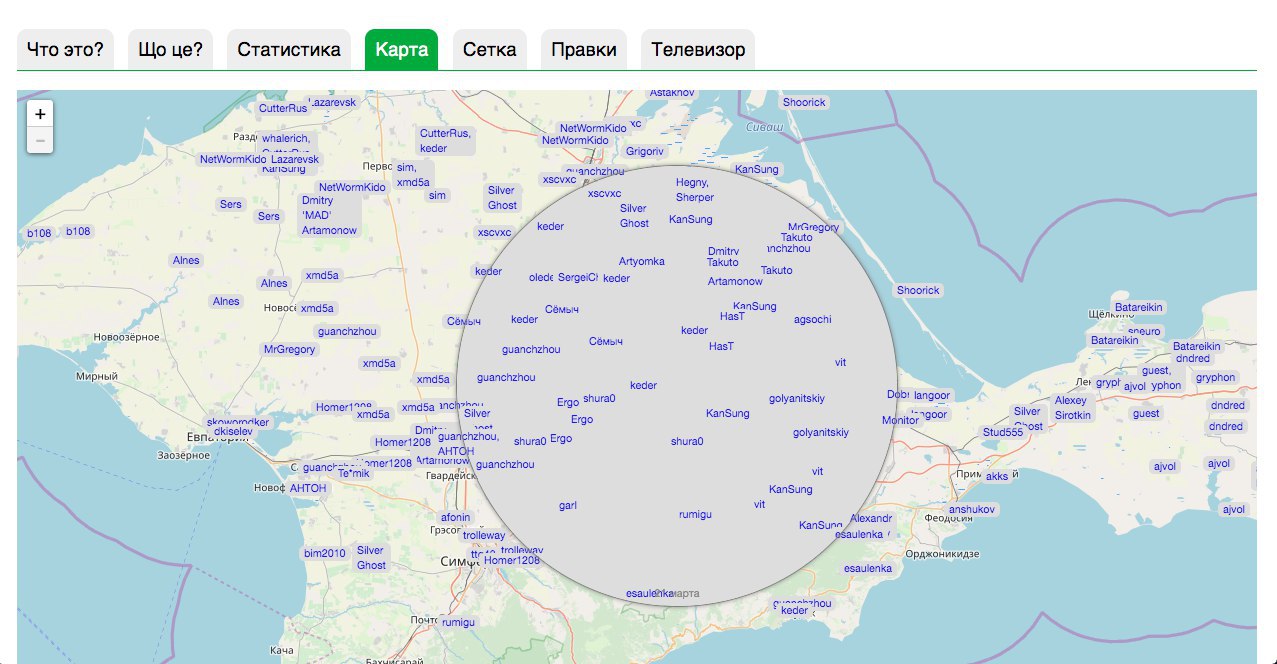Select the SergeiCh label in the circle
The image size is (1277, 664).
click(578, 277)
